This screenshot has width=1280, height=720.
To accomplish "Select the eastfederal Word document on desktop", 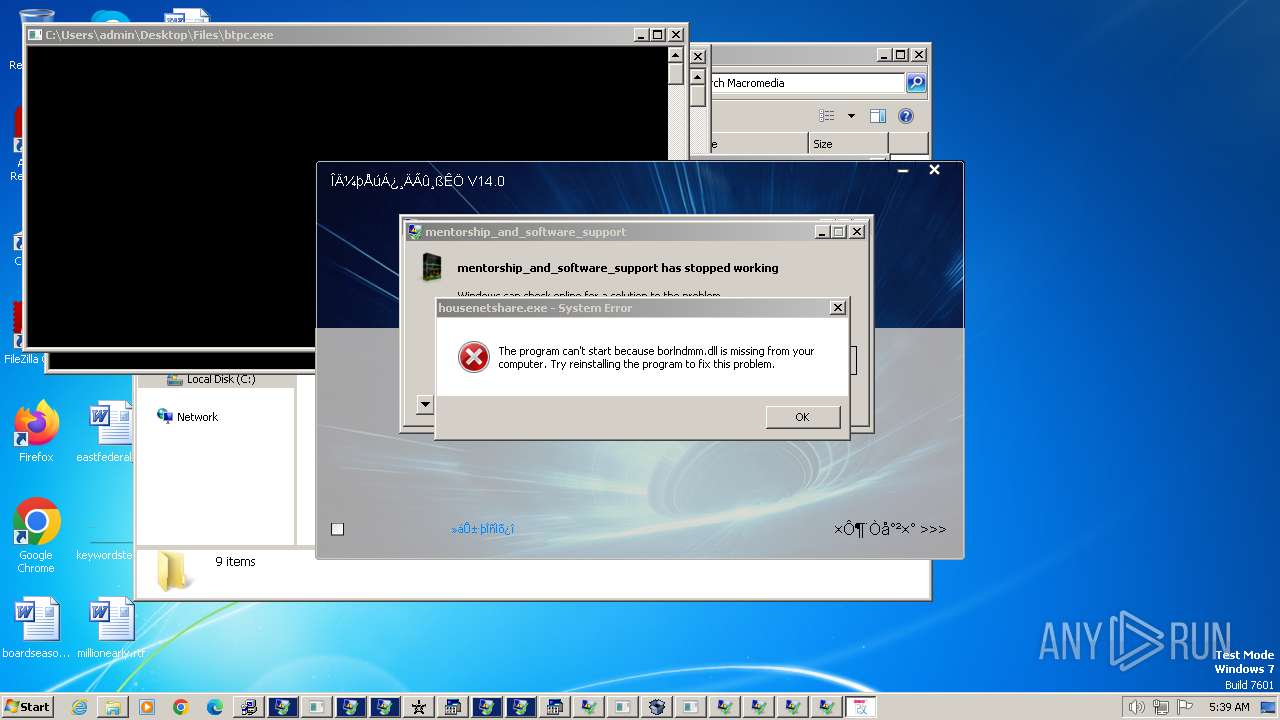I will point(105,432).
